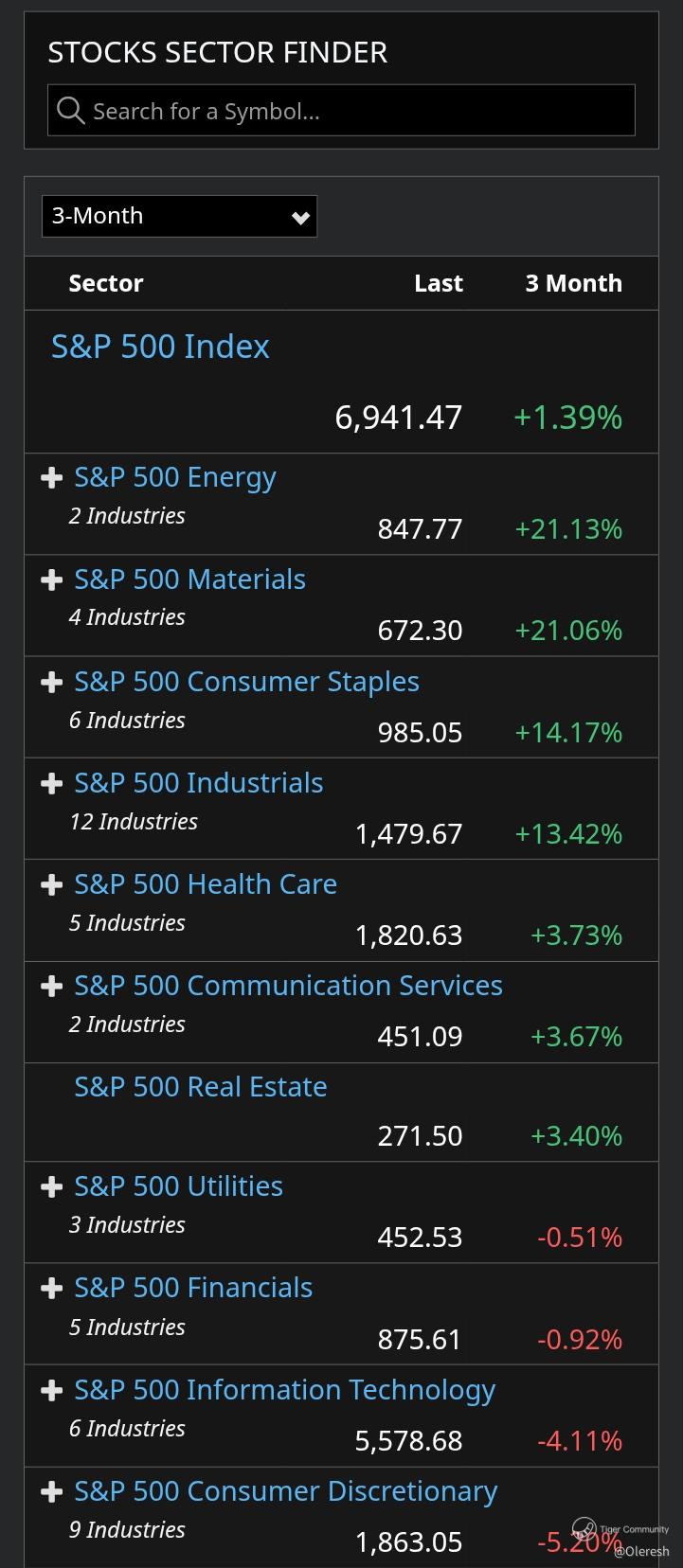Expand Communication Services plus icon
The width and height of the screenshot is (683, 1568).
pyautogui.click(x=51, y=986)
